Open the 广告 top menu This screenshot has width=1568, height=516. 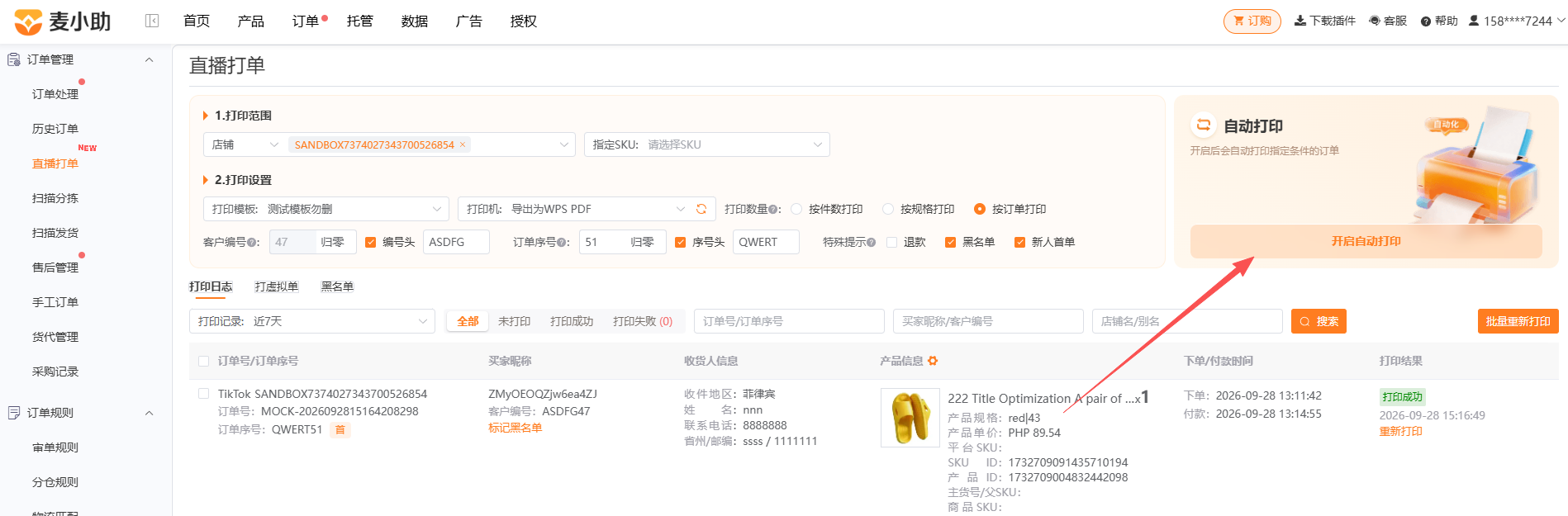click(x=468, y=21)
